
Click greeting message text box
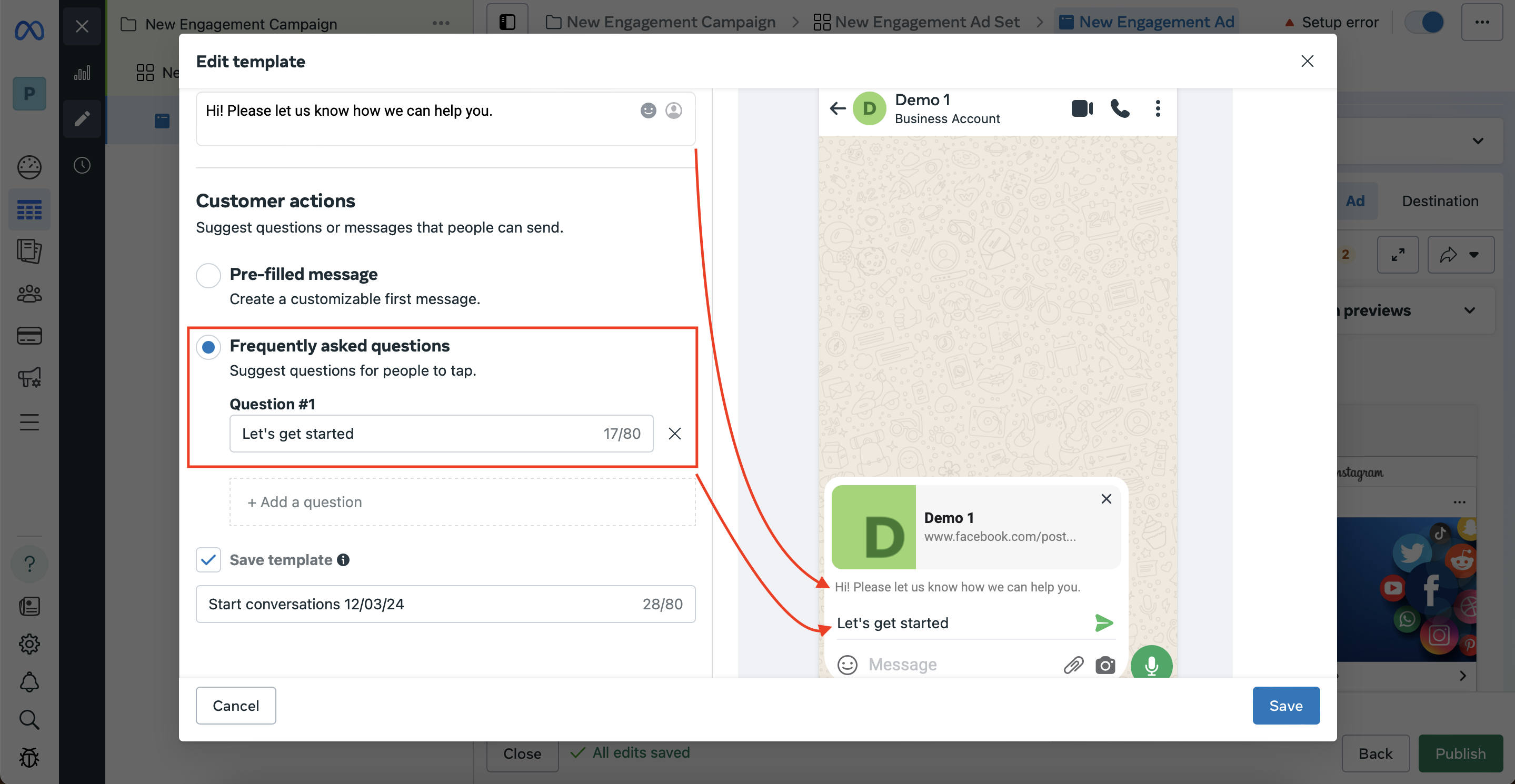tap(445, 119)
